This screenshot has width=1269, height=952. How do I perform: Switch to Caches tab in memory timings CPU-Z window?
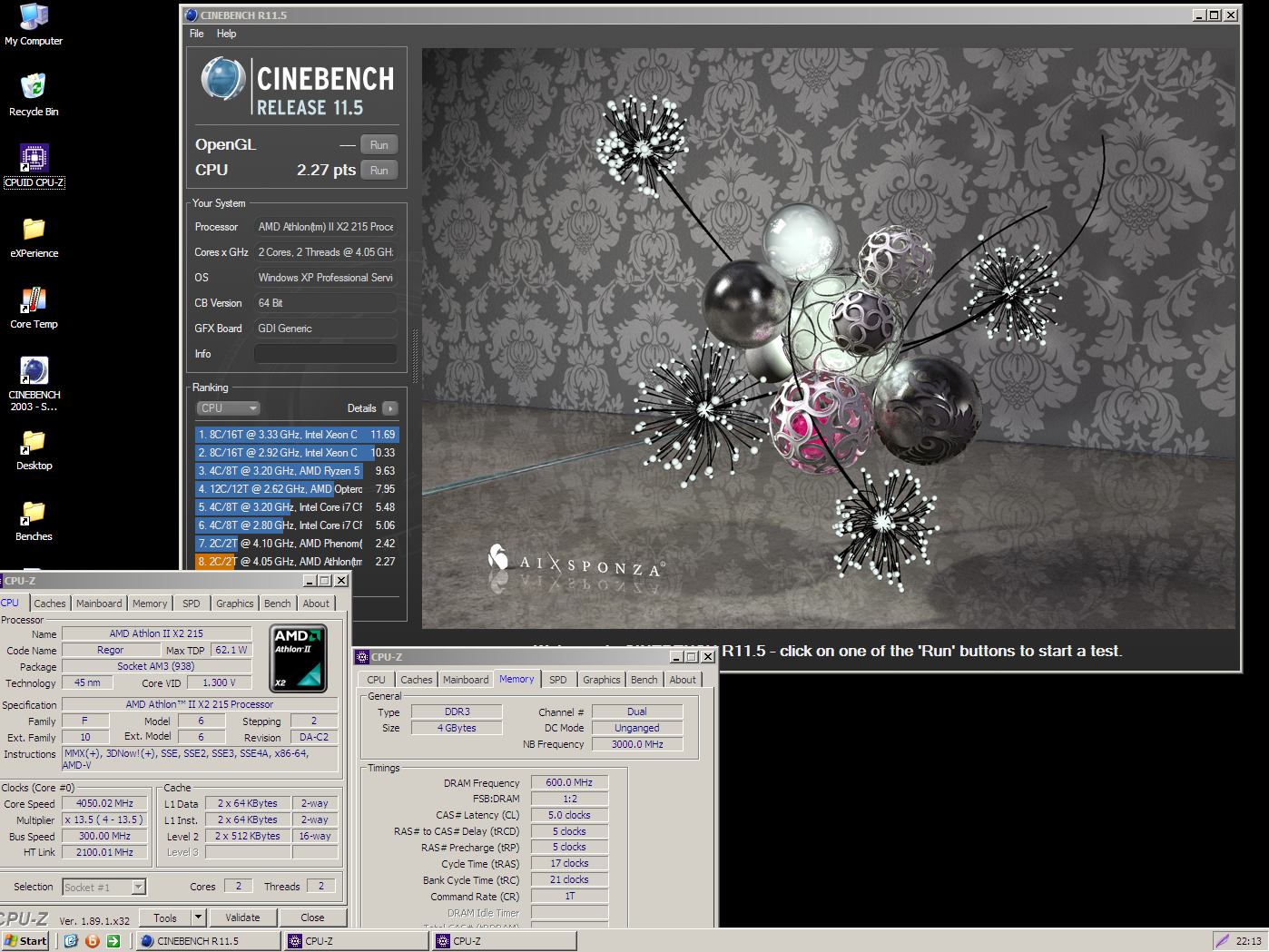(x=417, y=680)
